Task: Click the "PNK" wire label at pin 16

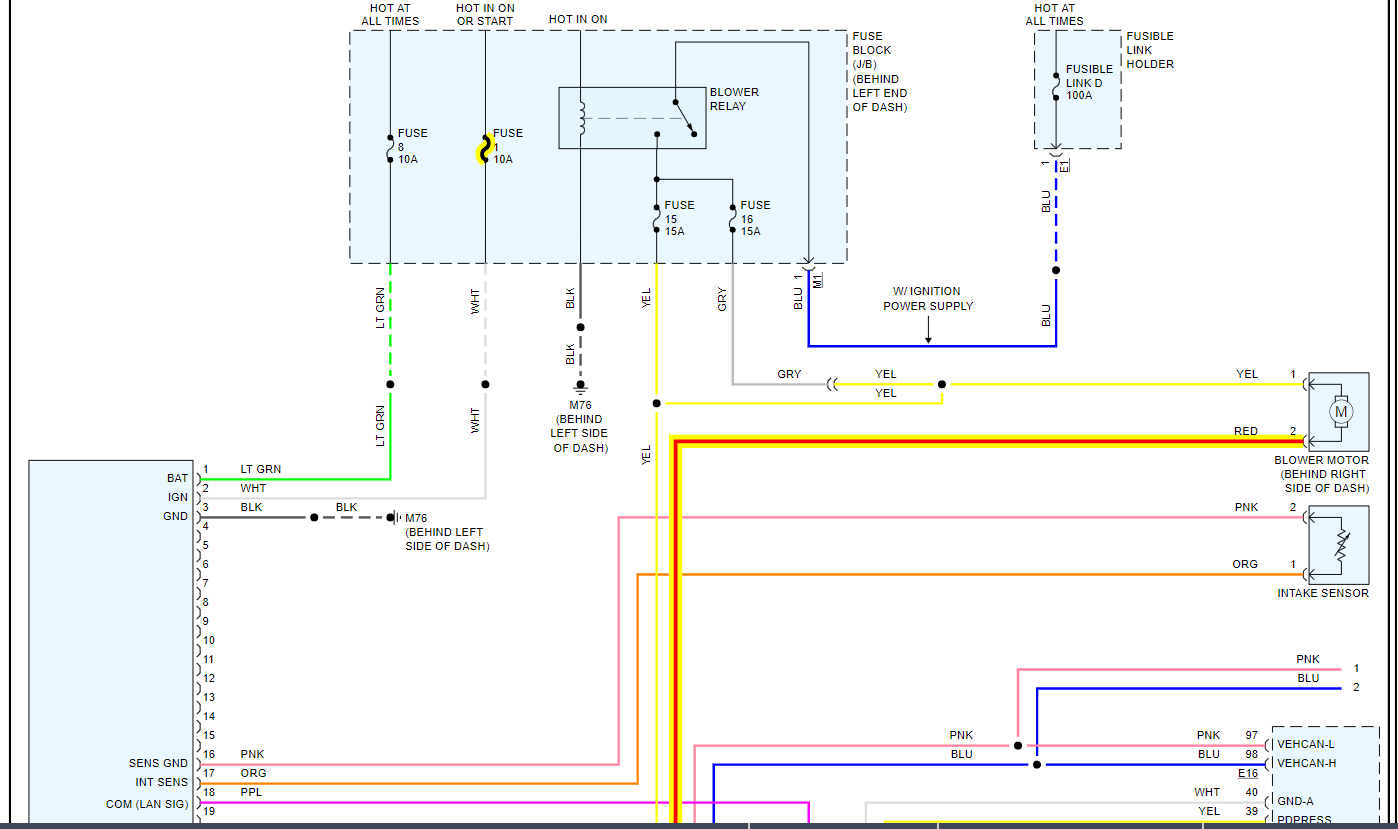Action: coord(253,754)
